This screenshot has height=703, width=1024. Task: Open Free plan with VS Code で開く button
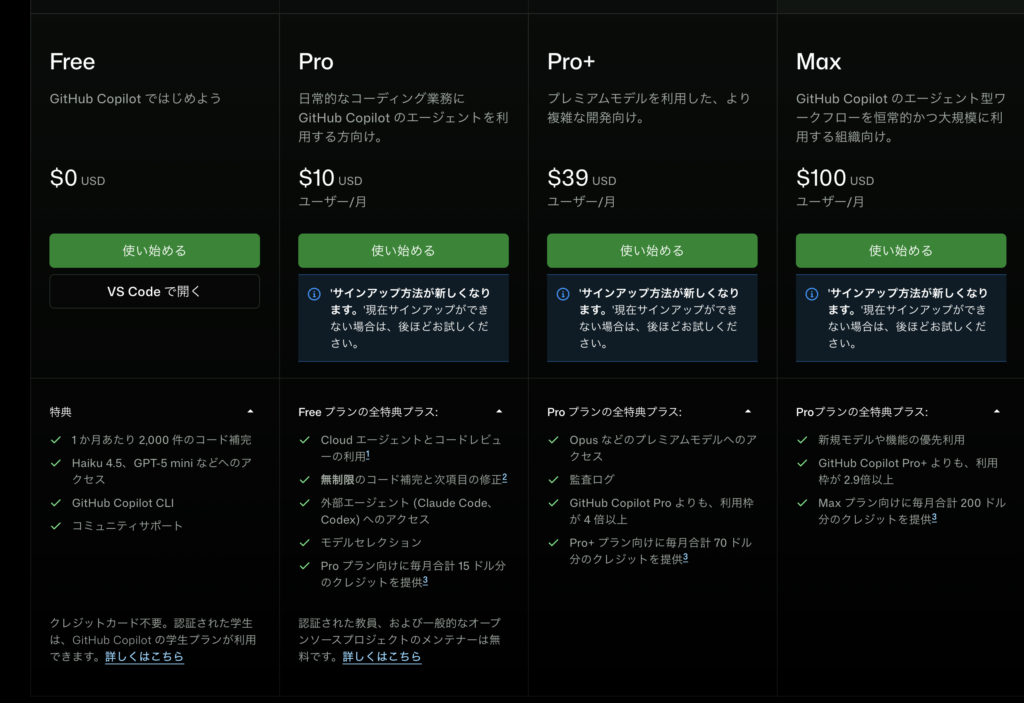point(154,291)
